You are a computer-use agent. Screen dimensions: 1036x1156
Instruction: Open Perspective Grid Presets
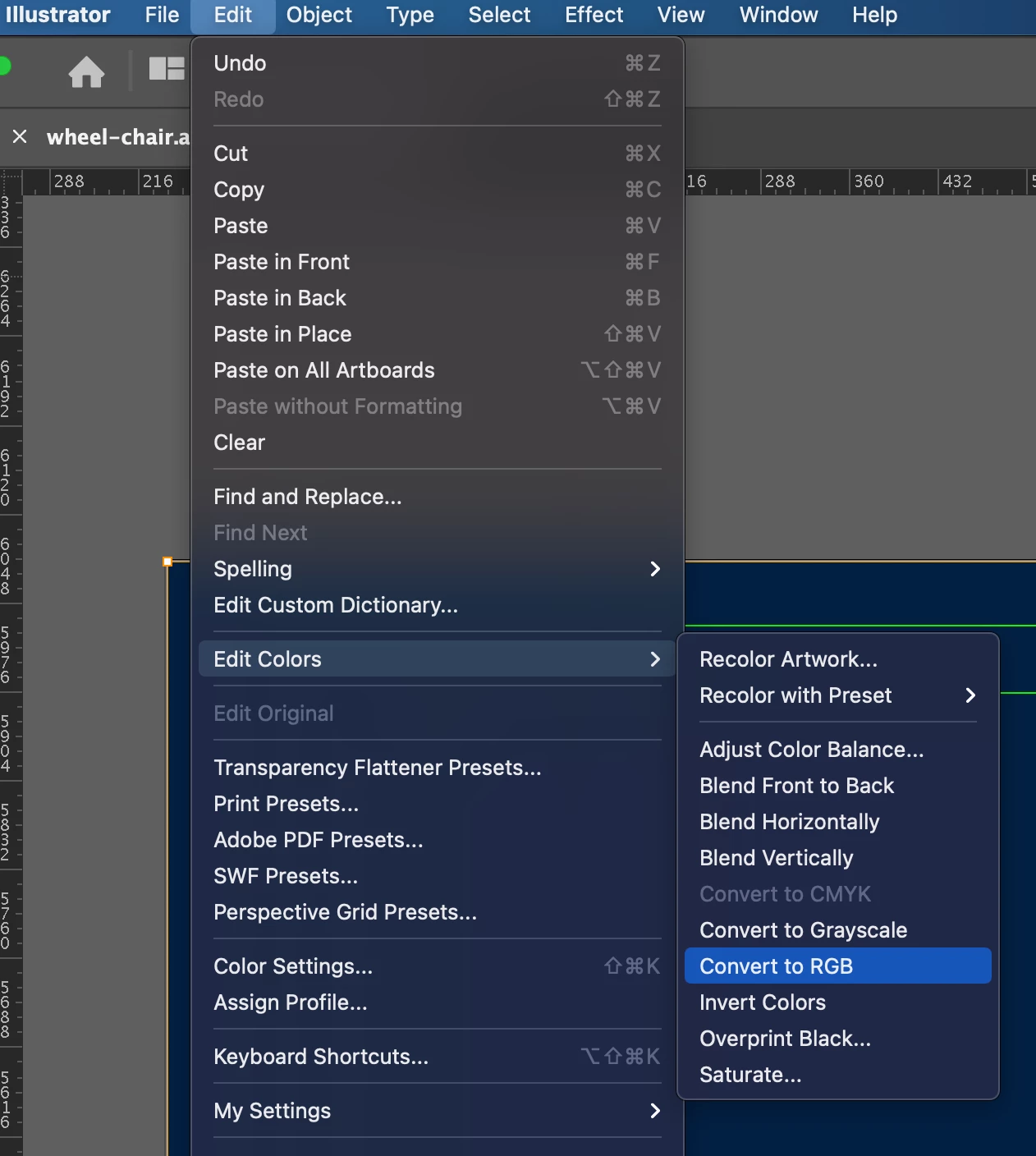coord(437,912)
